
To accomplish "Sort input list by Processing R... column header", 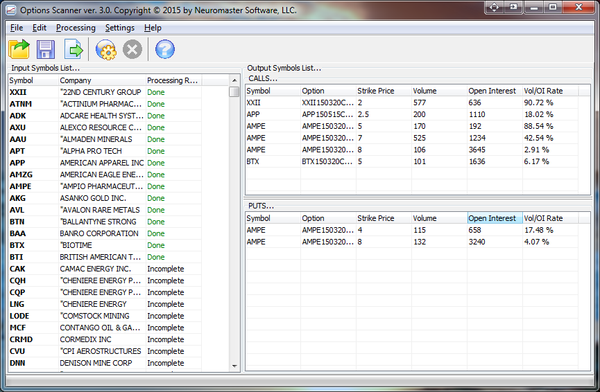I will [x=173, y=80].
